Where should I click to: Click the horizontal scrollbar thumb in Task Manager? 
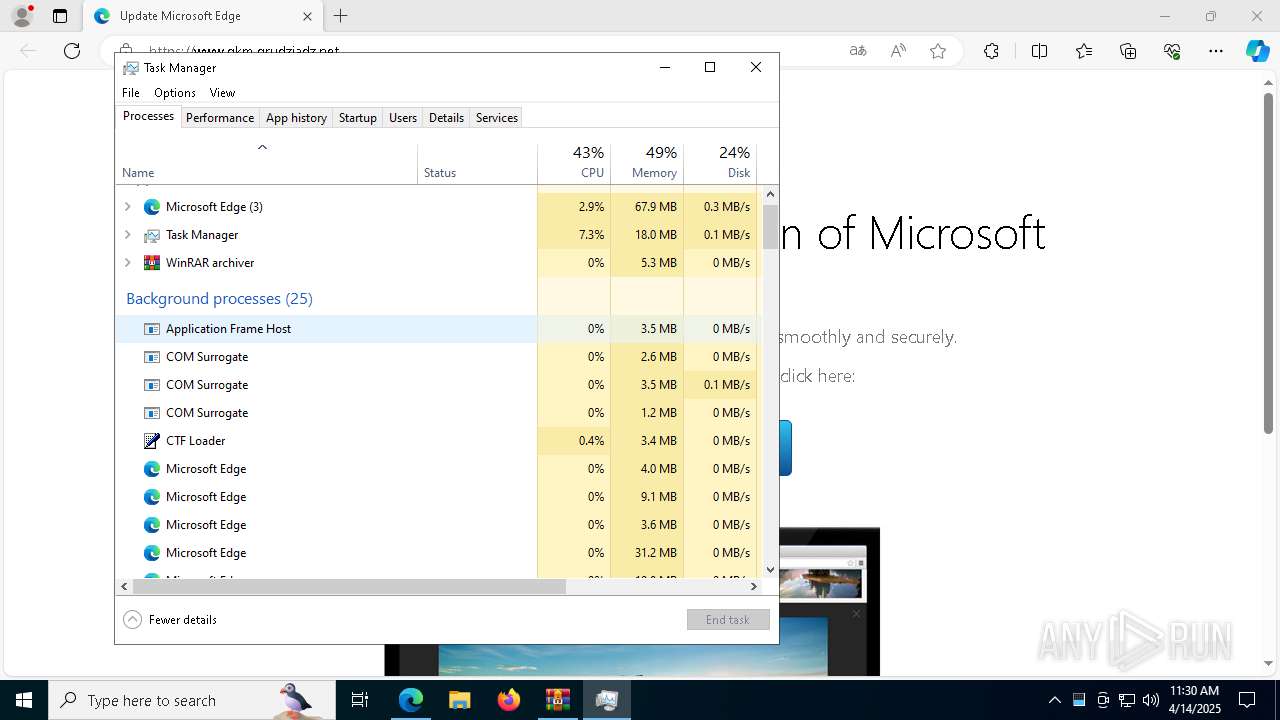coord(349,587)
